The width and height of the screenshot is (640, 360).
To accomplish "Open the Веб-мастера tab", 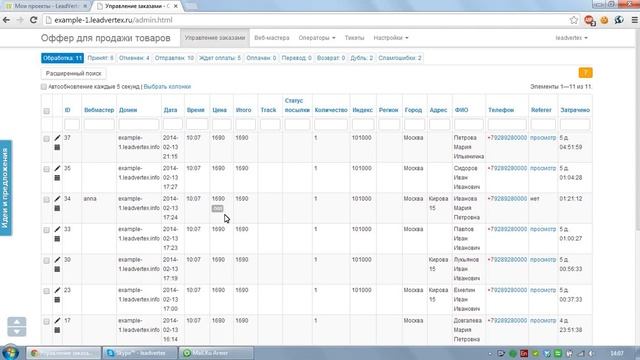I will [x=271, y=38].
